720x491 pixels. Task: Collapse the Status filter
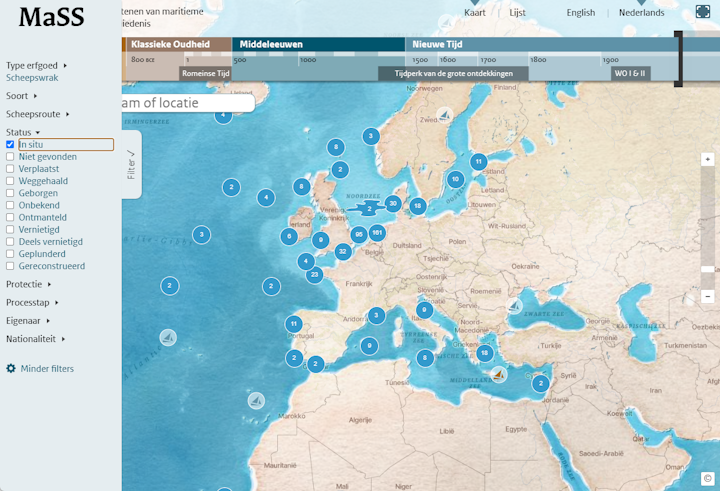click(22, 132)
